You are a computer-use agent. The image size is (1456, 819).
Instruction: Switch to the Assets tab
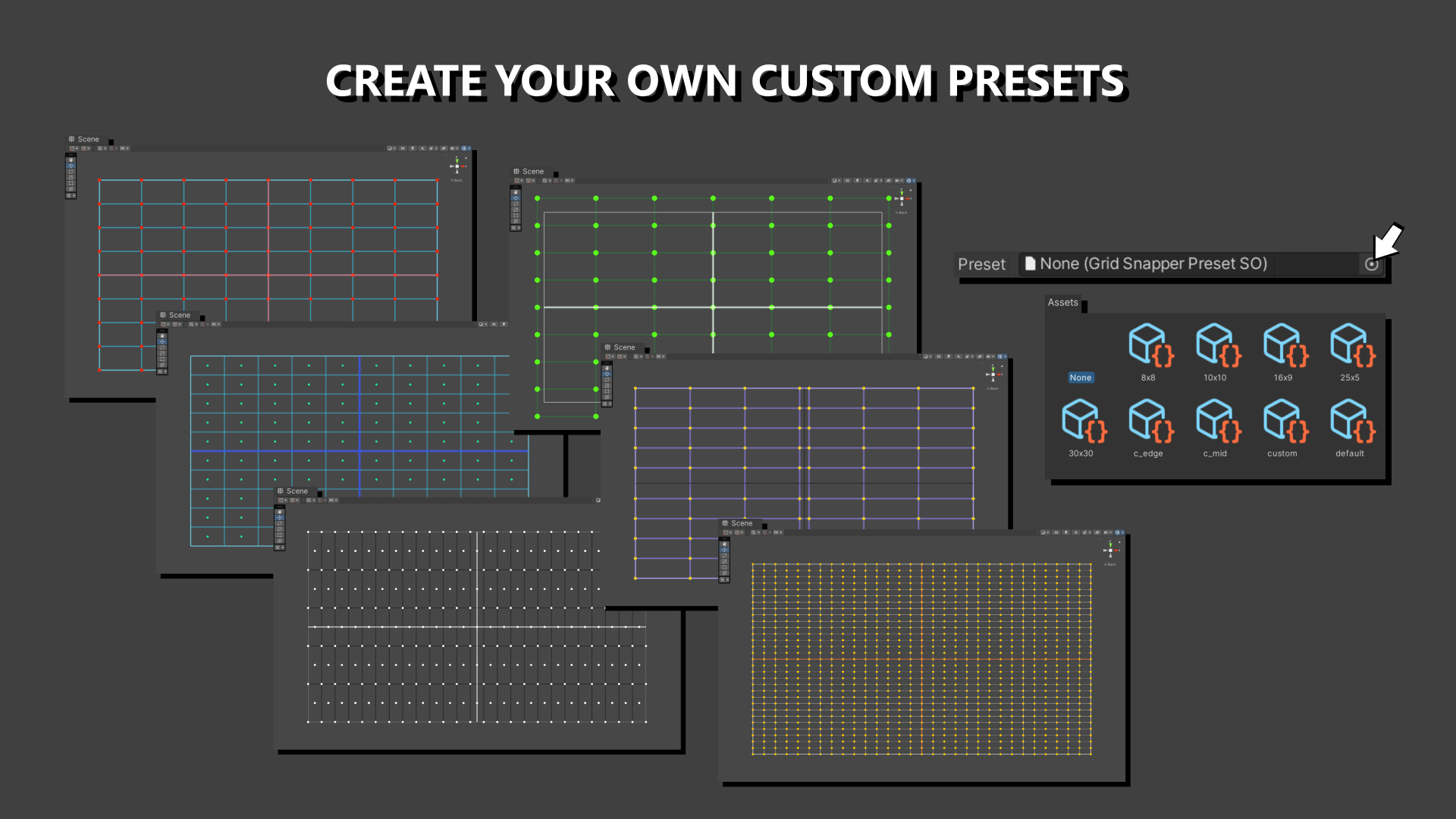tap(1063, 302)
